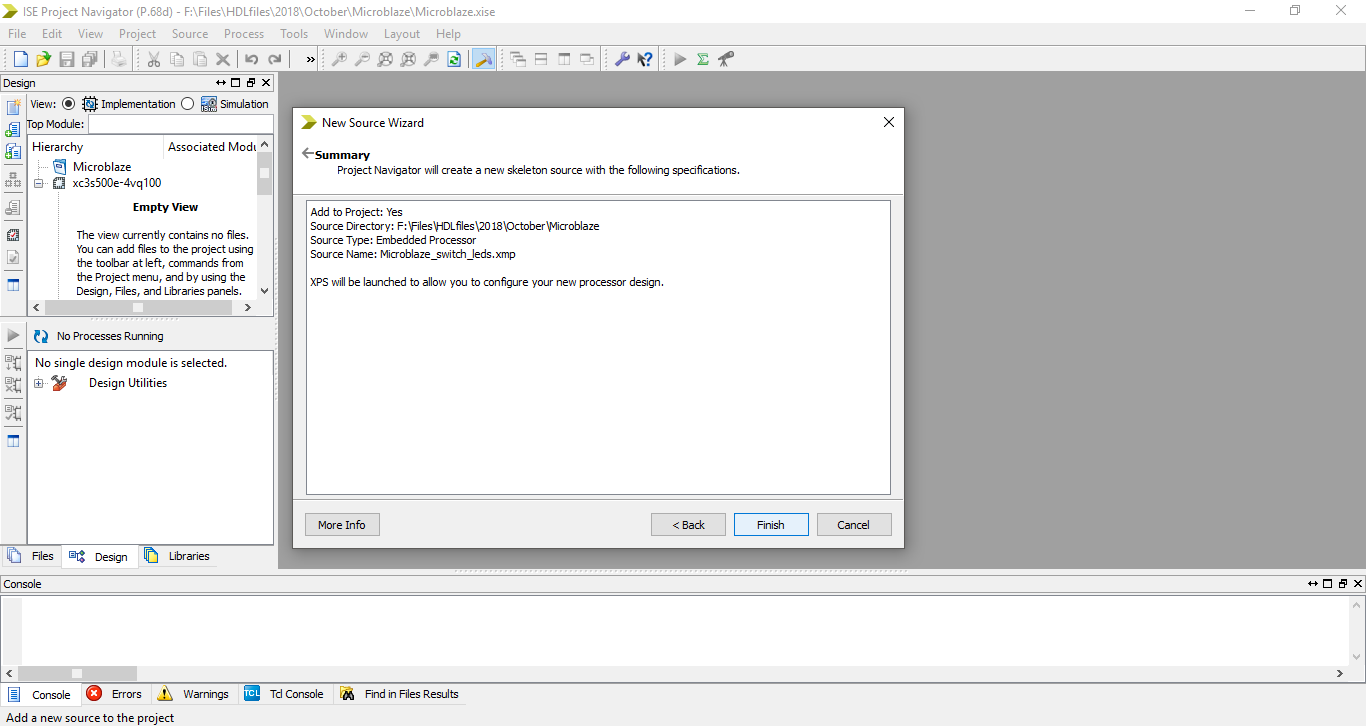Click the Add Copy of Source sidebar icon
This screenshot has height=726, width=1366.
pyautogui.click(x=13, y=152)
